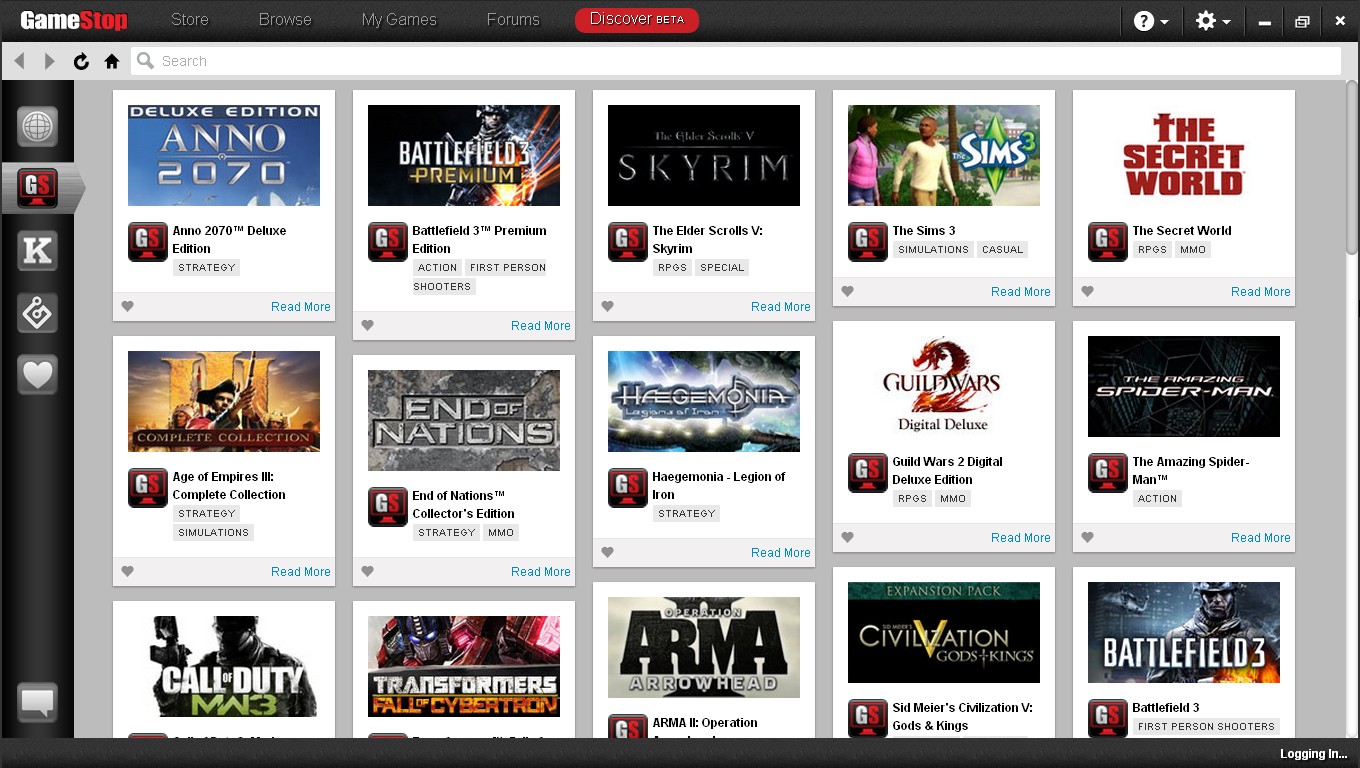The width and height of the screenshot is (1360, 768).
Task: Click GS icon beside The Sims 3
Action: (x=868, y=242)
